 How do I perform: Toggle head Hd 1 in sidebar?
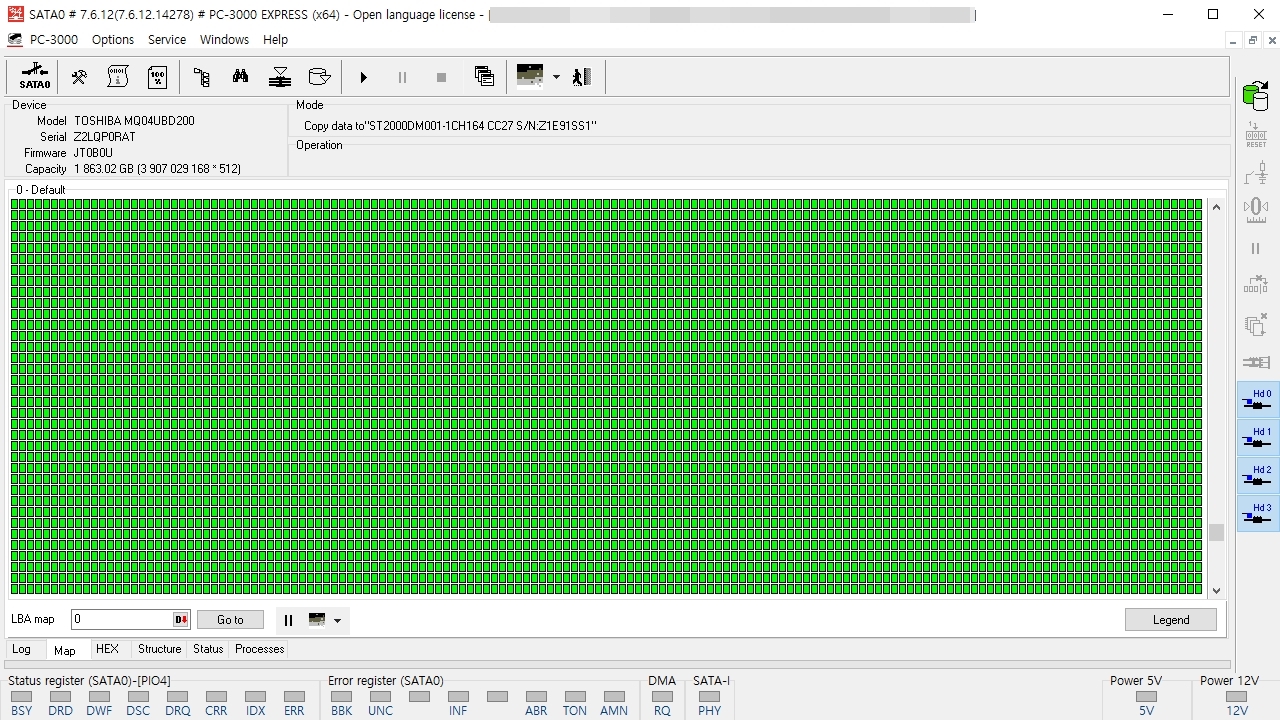(1258, 438)
